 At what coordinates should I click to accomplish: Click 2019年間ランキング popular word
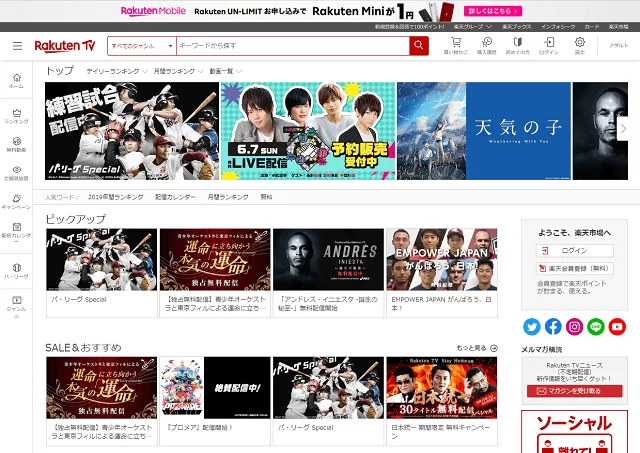point(116,197)
